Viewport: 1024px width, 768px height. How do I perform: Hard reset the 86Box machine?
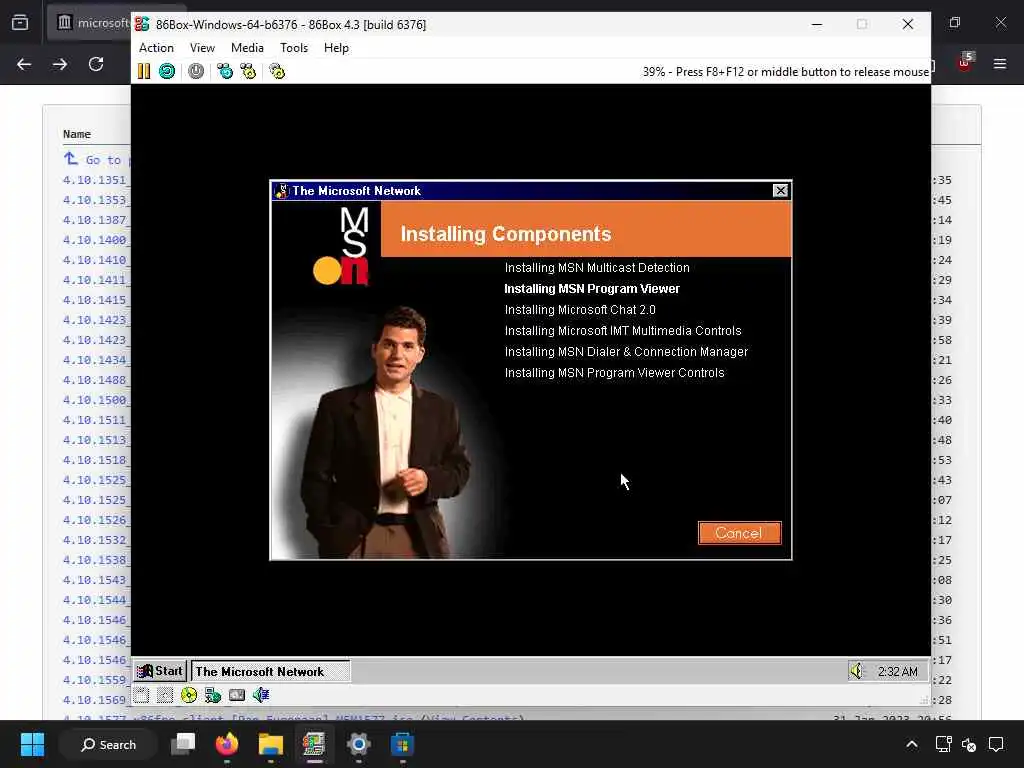click(167, 71)
